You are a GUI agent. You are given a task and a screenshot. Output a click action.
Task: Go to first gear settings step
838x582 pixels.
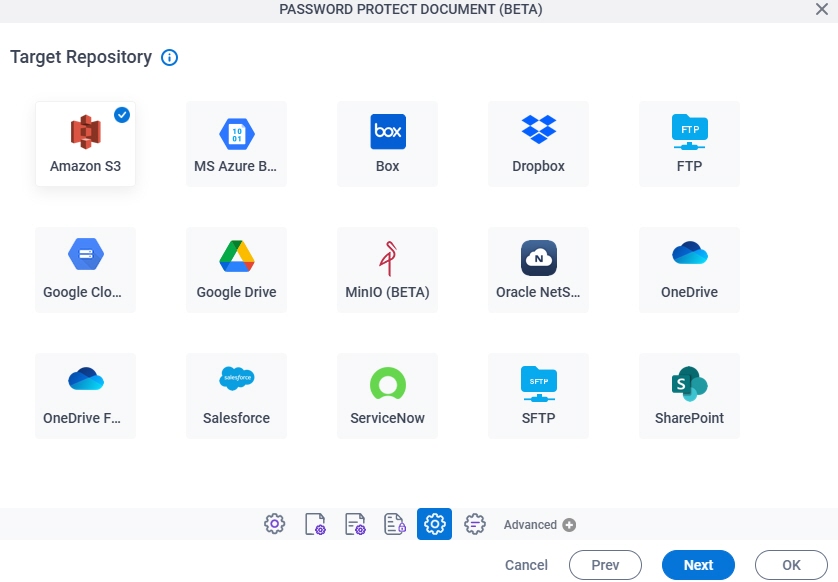275,524
